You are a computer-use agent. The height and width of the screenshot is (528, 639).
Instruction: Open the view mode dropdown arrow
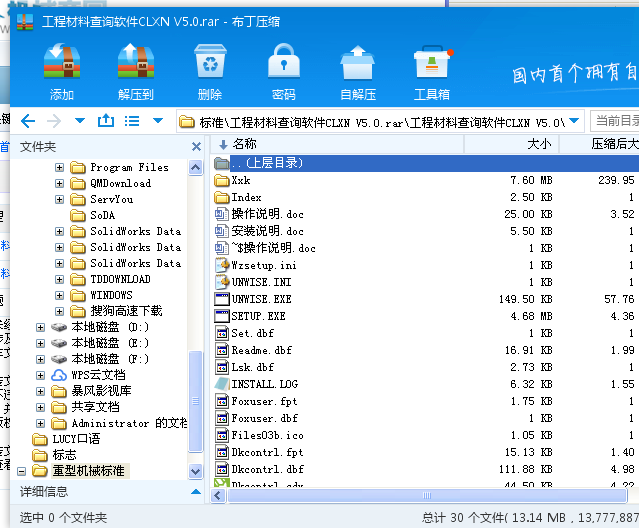click(x=158, y=121)
